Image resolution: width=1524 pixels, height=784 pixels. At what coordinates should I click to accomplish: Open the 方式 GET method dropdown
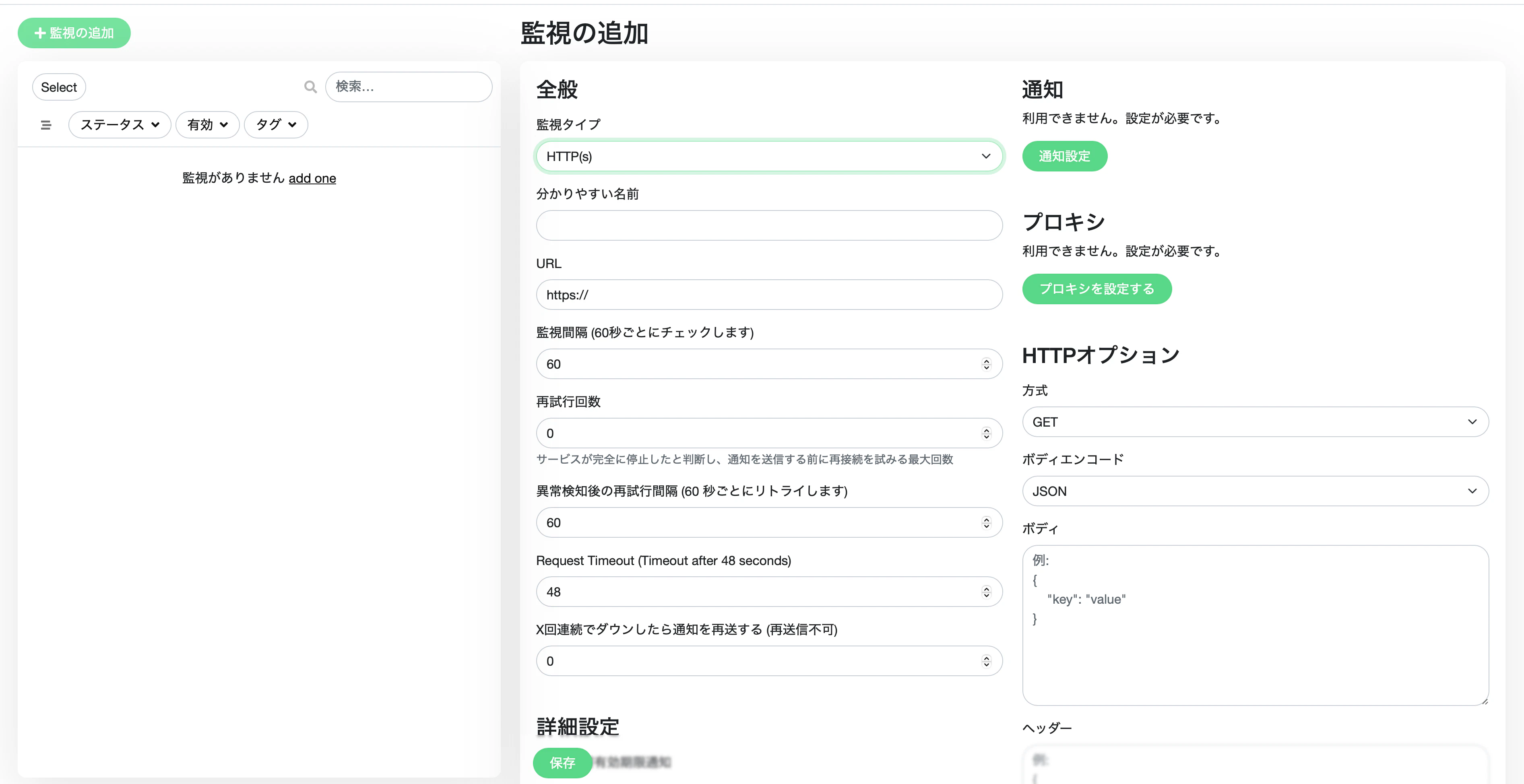pyautogui.click(x=1256, y=422)
